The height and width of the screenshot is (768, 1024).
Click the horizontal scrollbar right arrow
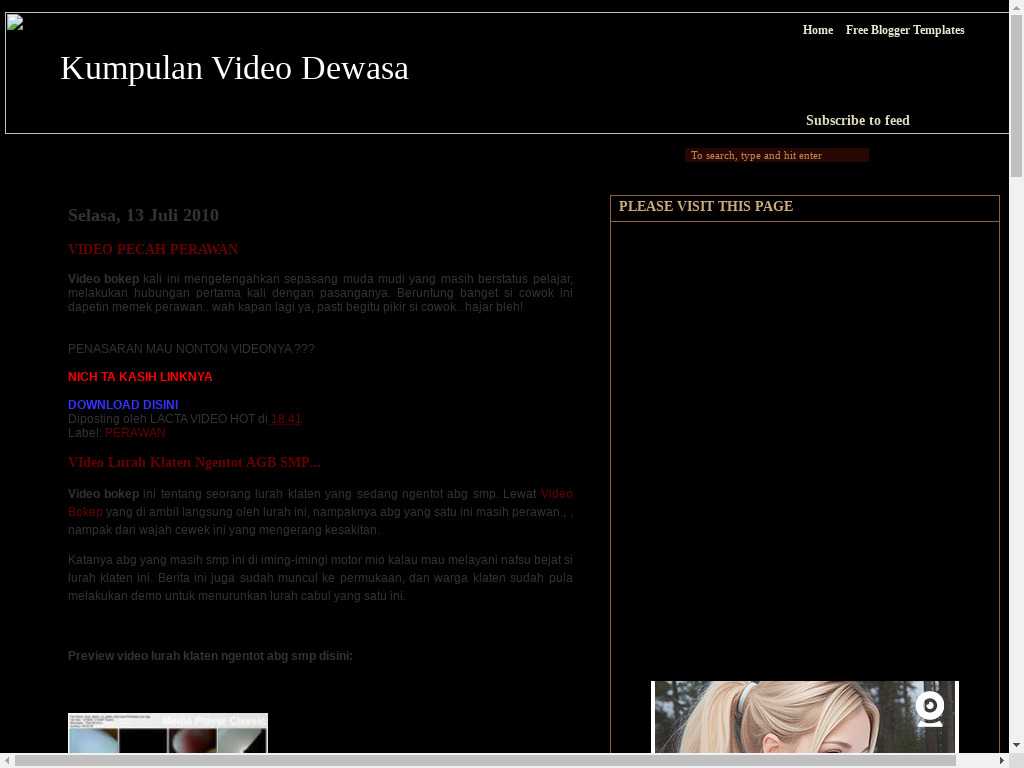[1002, 760]
